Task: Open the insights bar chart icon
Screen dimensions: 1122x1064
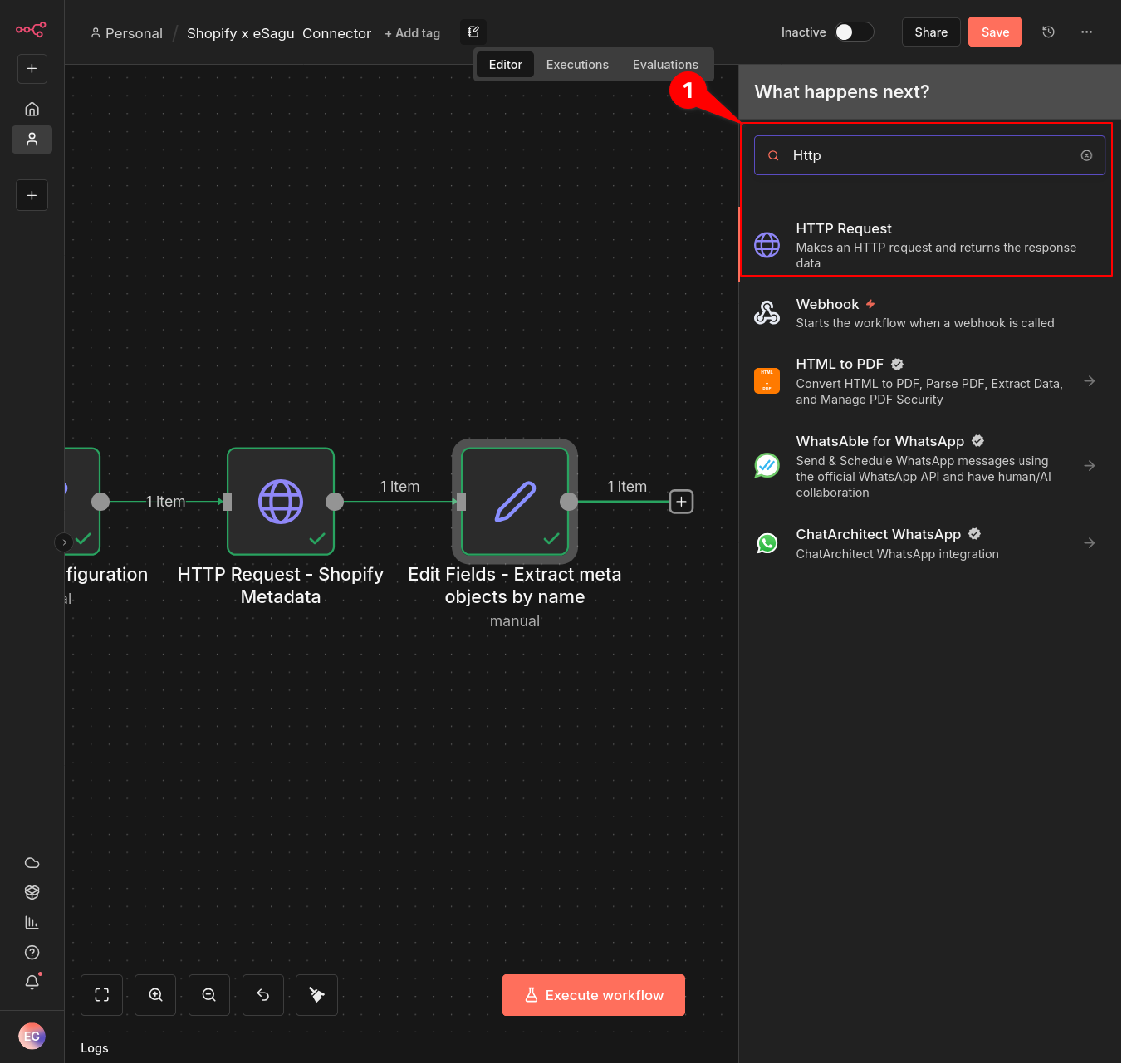Action: (32, 923)
